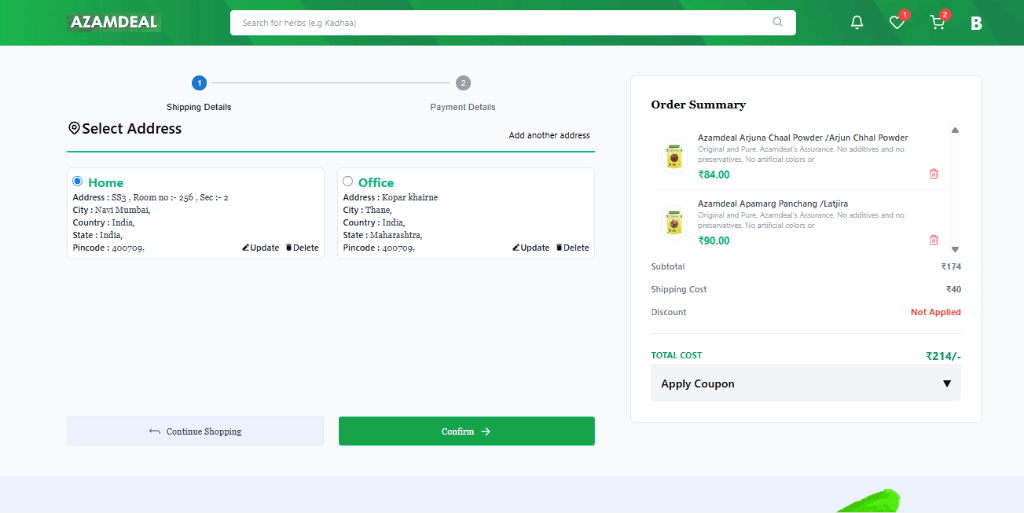Update the Home address
Screen dimensions: 1024x513
[x=261, y=248]
